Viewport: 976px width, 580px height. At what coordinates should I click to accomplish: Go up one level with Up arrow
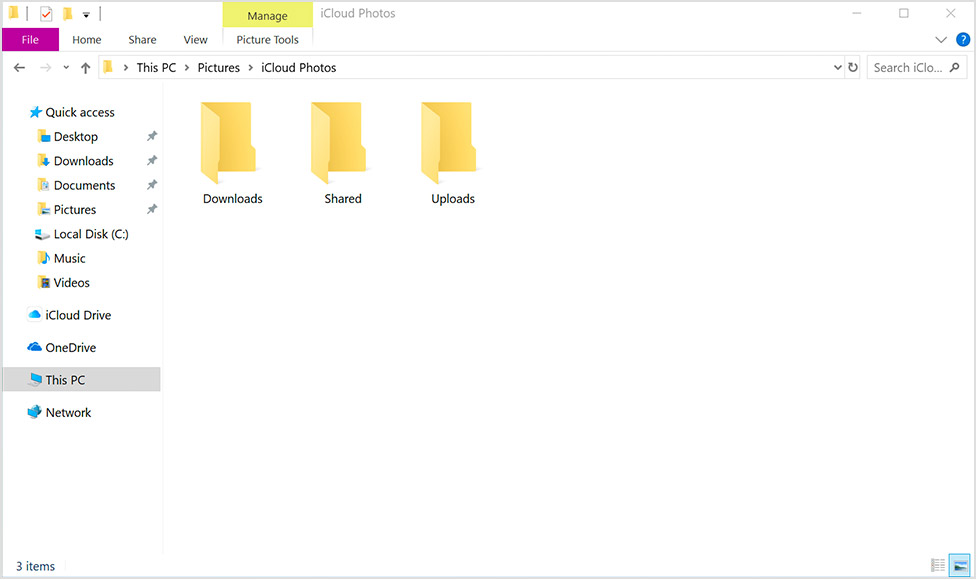85,68
